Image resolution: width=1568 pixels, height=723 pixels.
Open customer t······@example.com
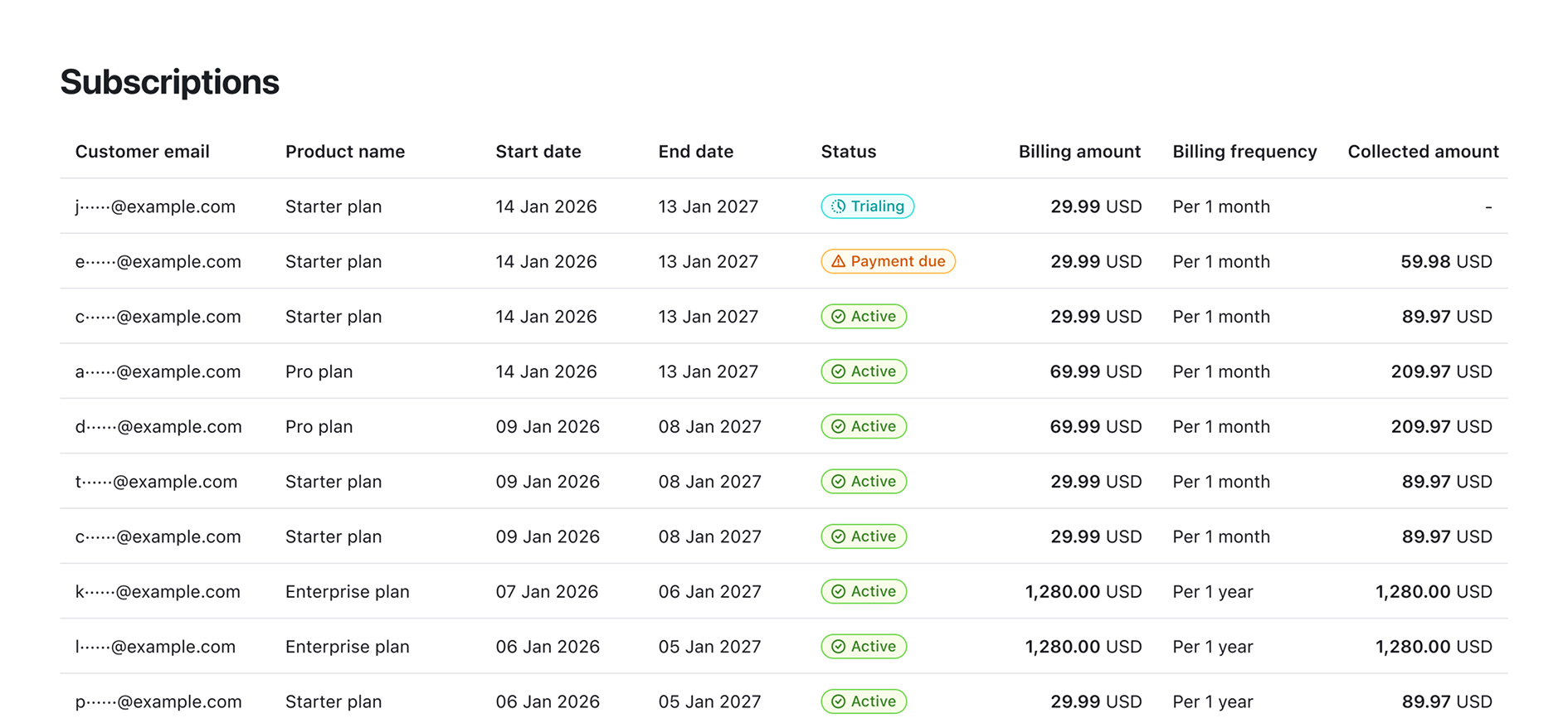(x=156, y=482)
